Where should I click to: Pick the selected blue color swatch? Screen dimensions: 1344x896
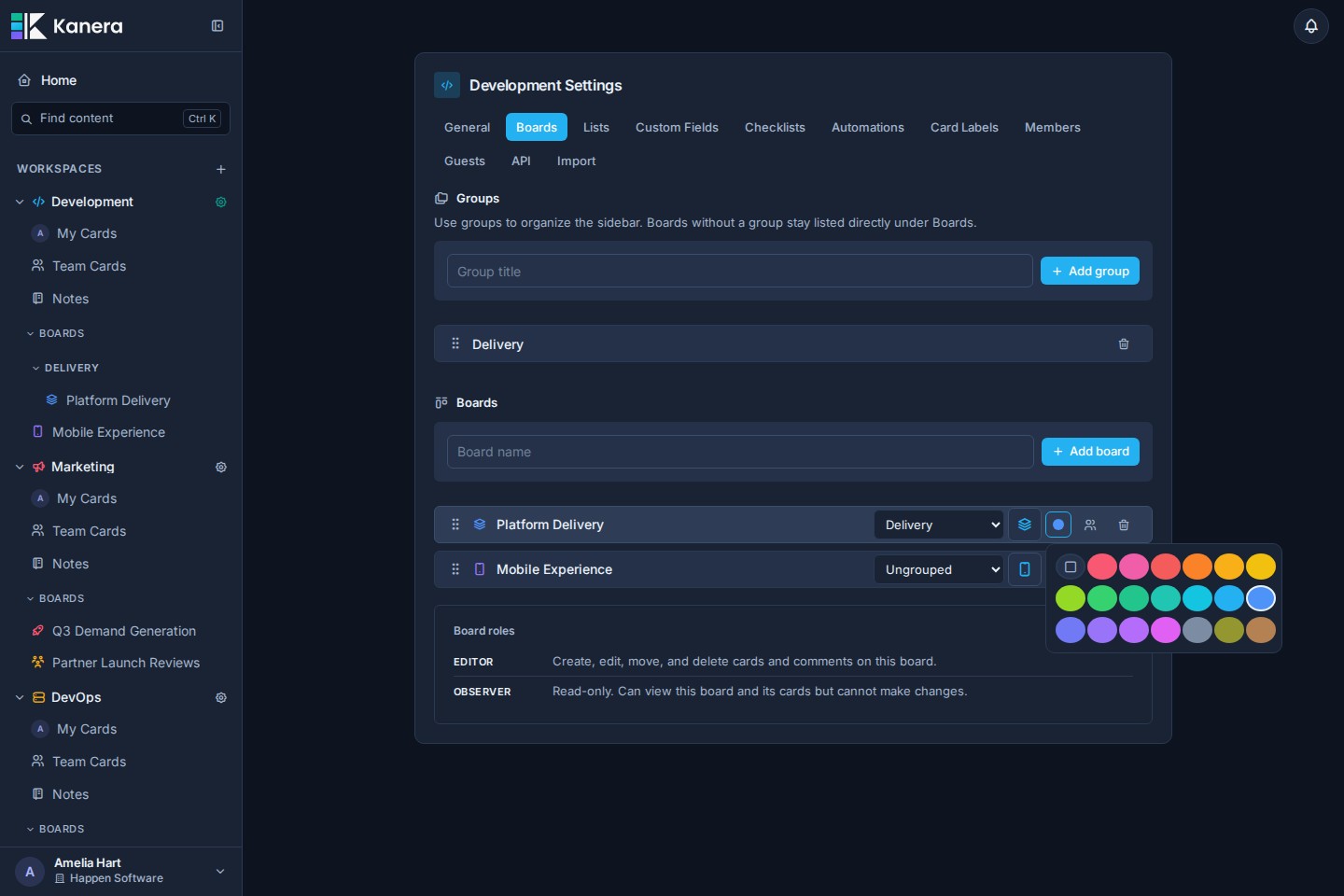(1261, 598)
